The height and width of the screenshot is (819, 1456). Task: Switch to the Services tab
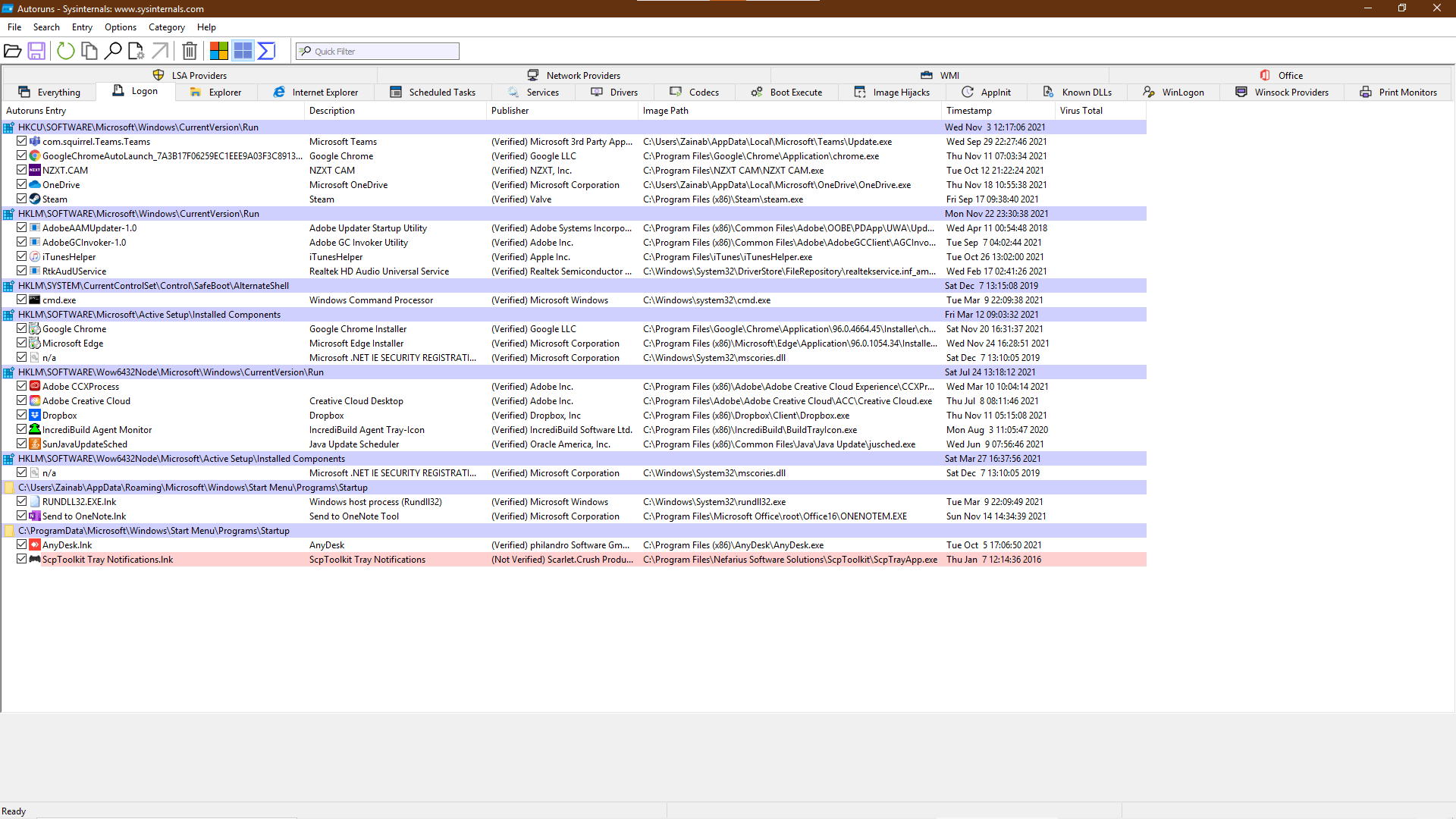[534, 93]
